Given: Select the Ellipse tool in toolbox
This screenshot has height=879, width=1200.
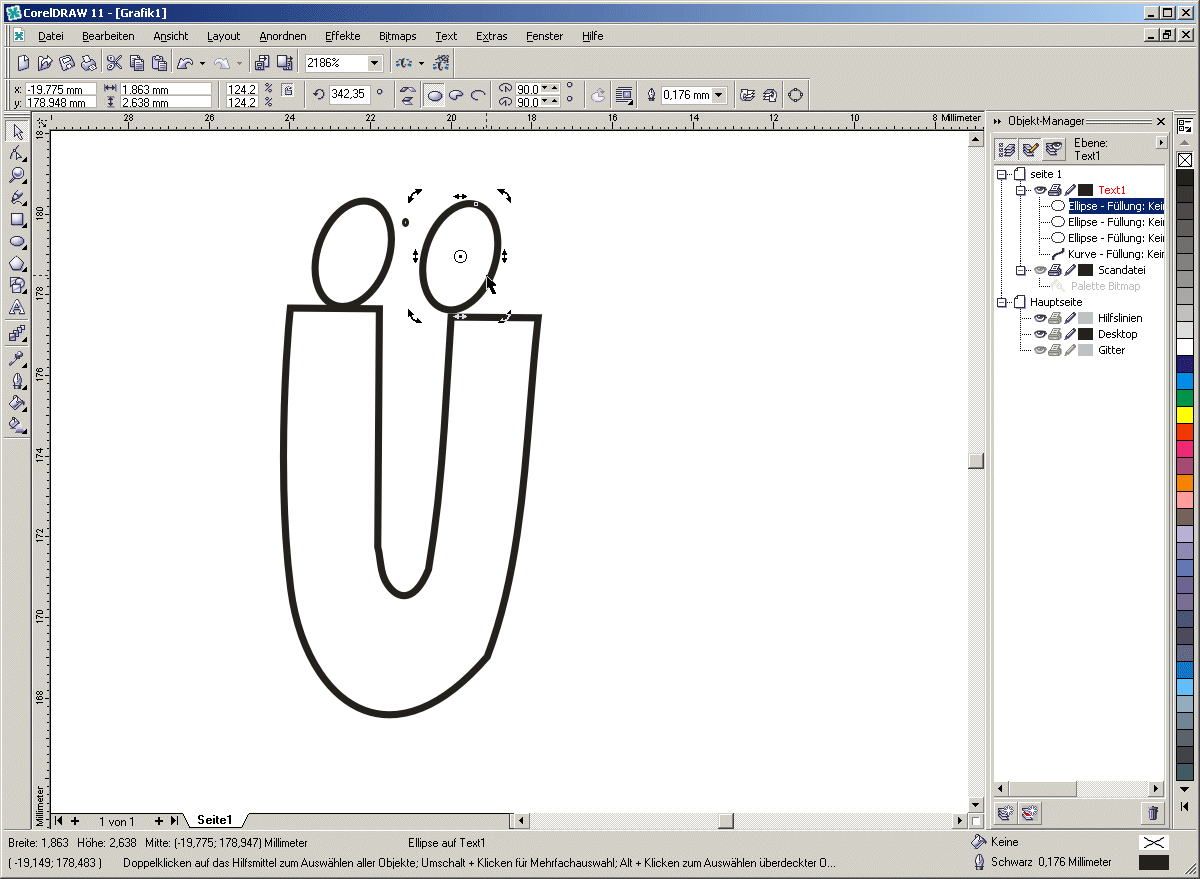Looking at the screenshot, I should (x=17, y=242).
